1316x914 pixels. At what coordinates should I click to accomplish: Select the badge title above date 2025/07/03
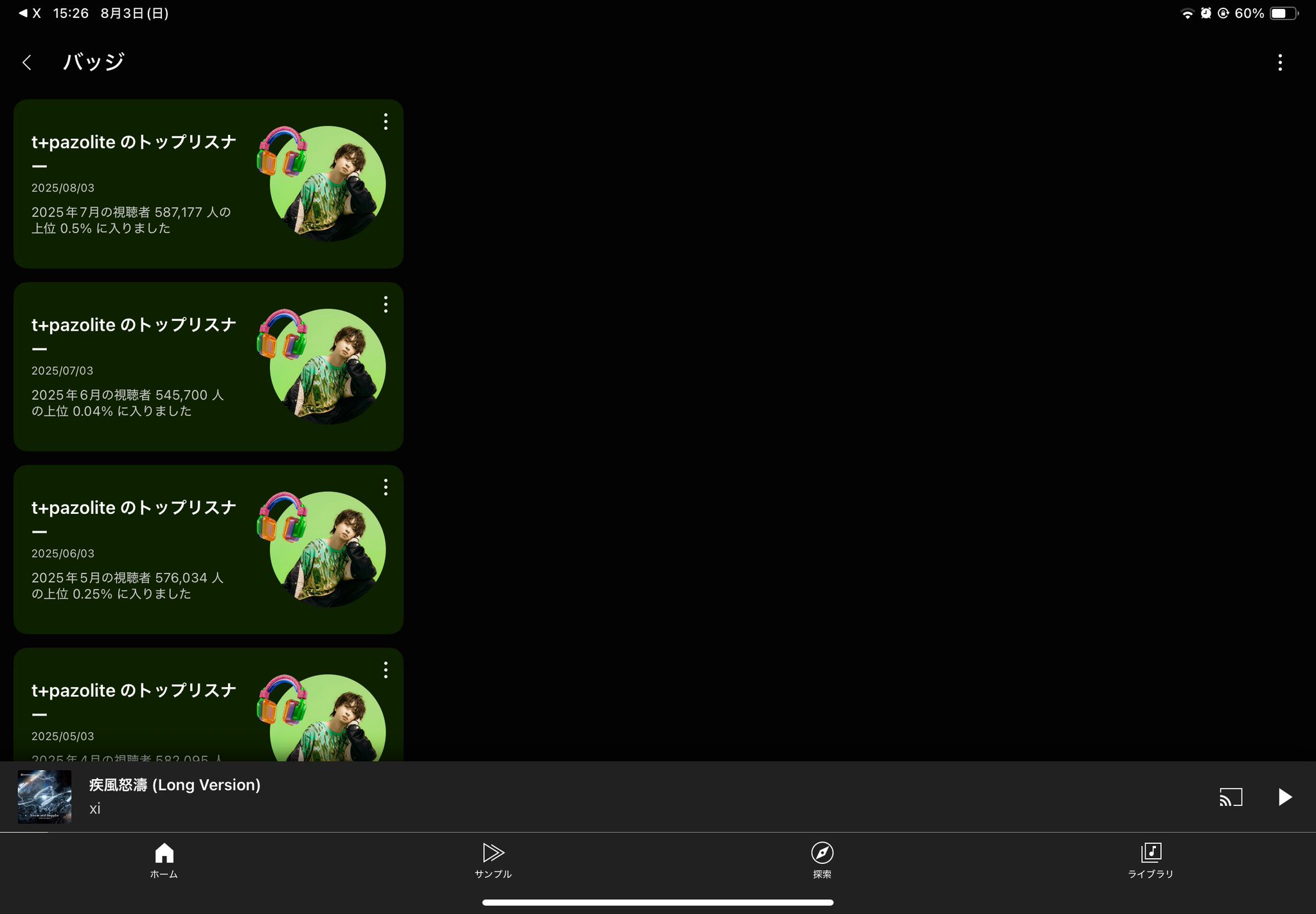click(x=134, y=336)
